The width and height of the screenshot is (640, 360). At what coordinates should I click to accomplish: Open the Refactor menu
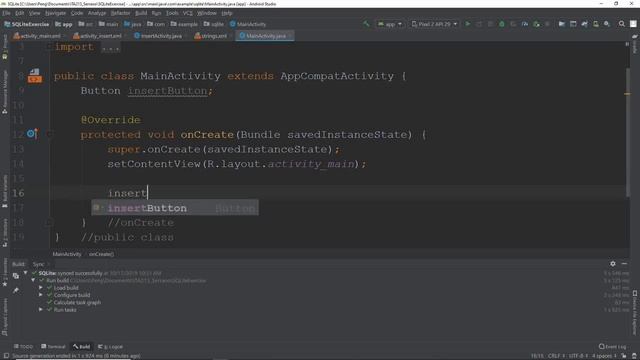pyautogui.click(x=120, y=13)
